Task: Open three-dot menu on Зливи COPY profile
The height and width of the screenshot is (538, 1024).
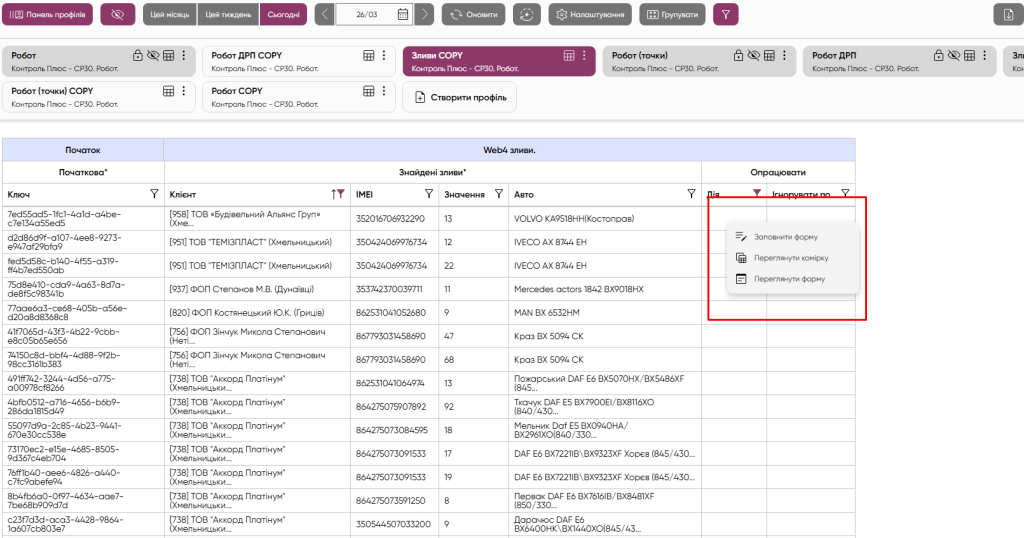Action: 584,55
